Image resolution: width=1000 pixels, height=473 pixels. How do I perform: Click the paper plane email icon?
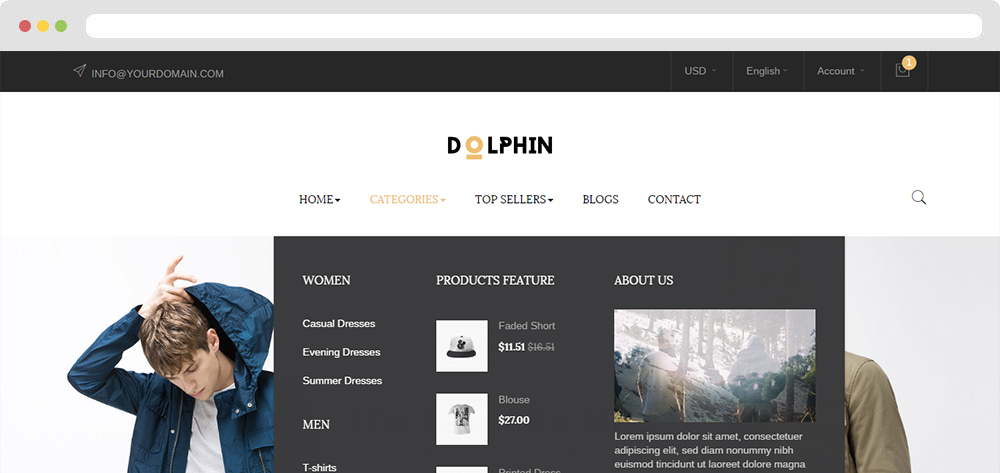click(79, 71)
